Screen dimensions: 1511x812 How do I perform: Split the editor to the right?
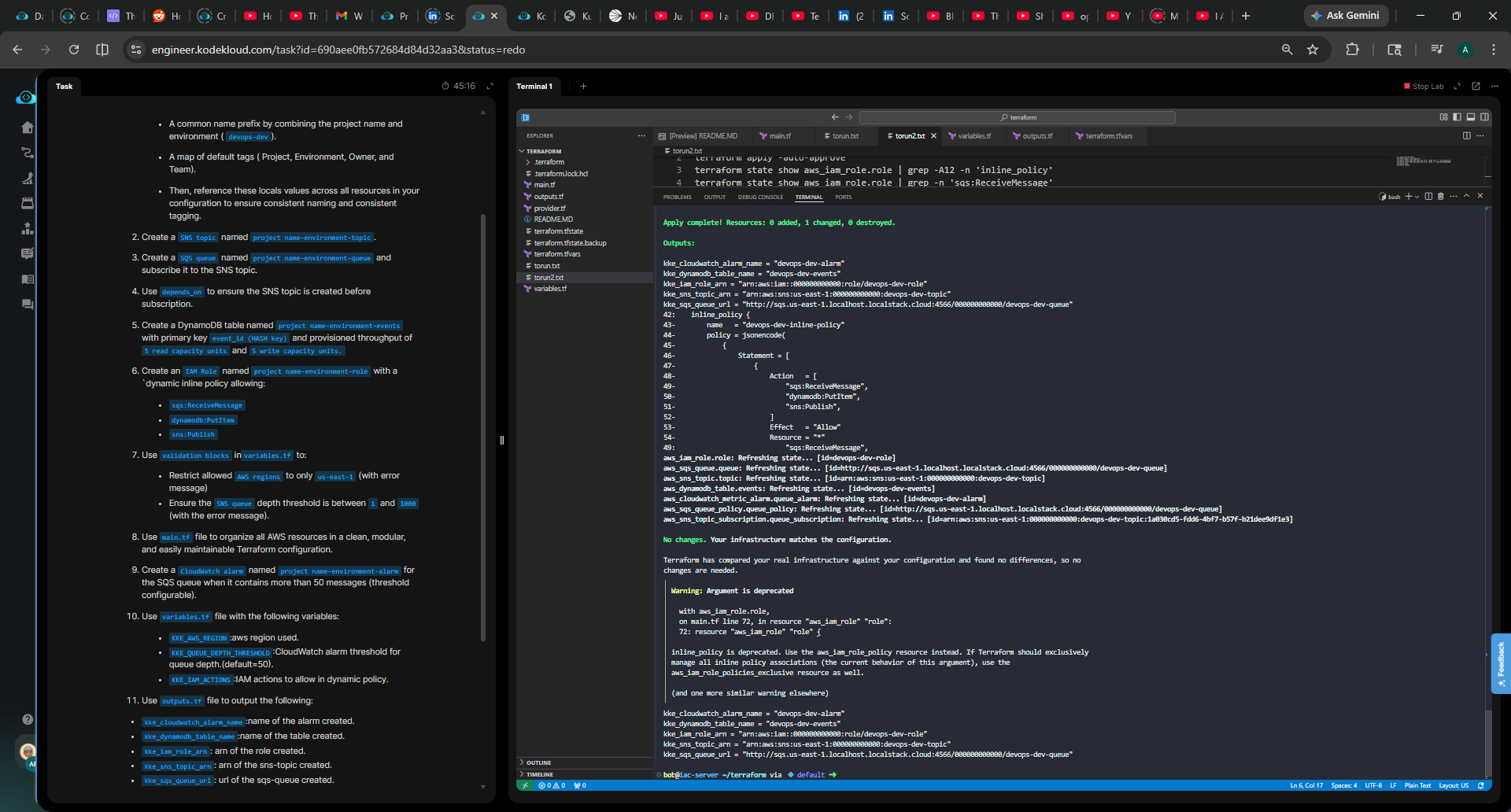[1467, 136]
